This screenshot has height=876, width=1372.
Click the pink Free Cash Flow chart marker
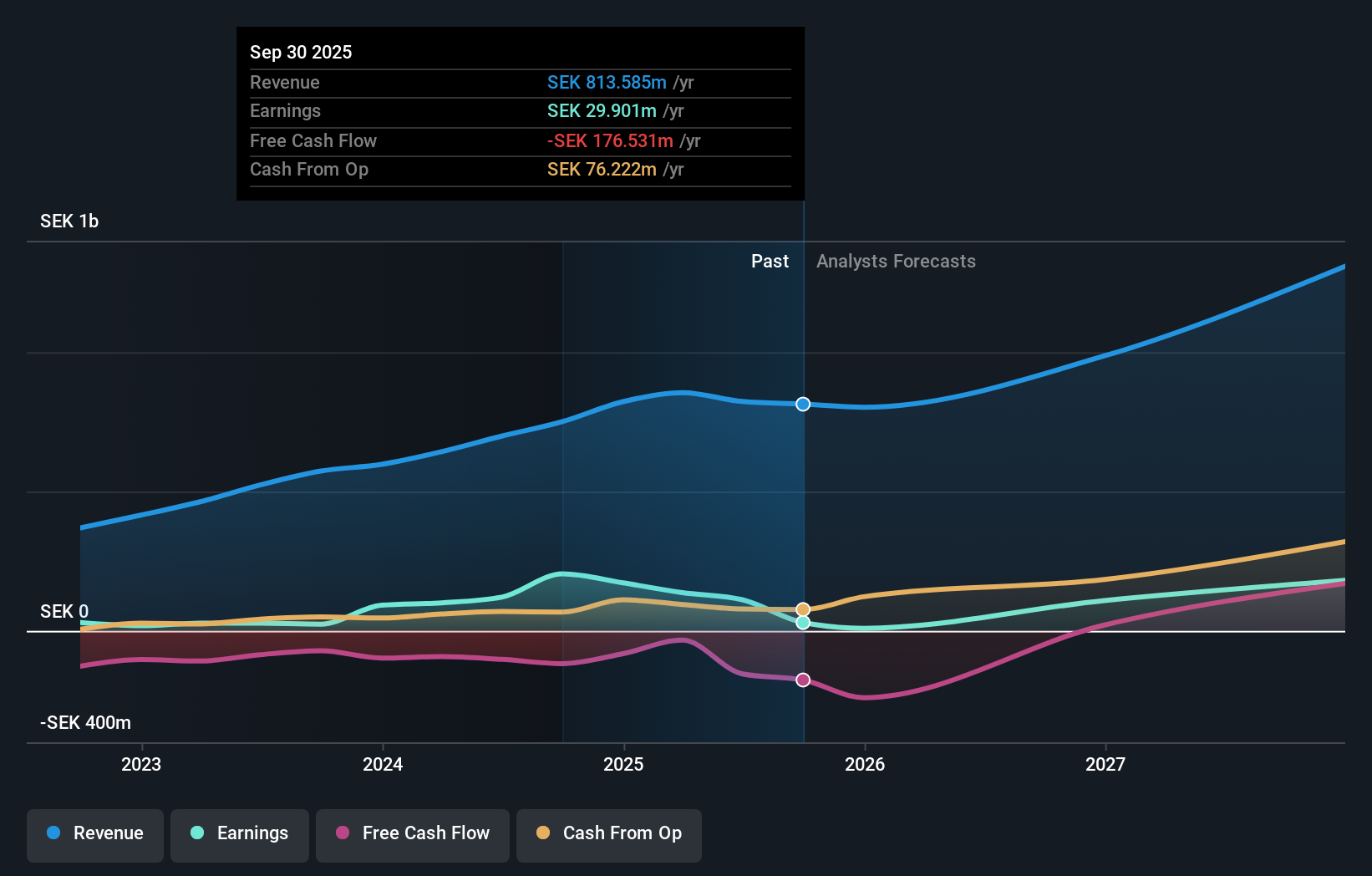click(x=803, y=680)
